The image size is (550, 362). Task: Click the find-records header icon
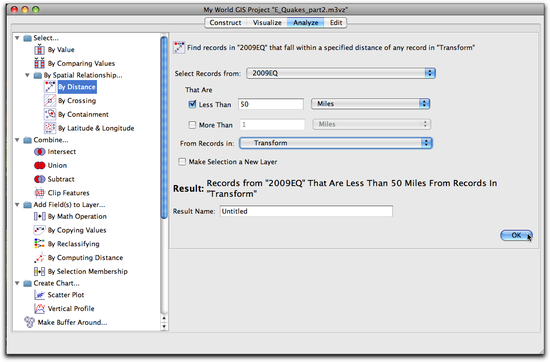click(179, 47)
